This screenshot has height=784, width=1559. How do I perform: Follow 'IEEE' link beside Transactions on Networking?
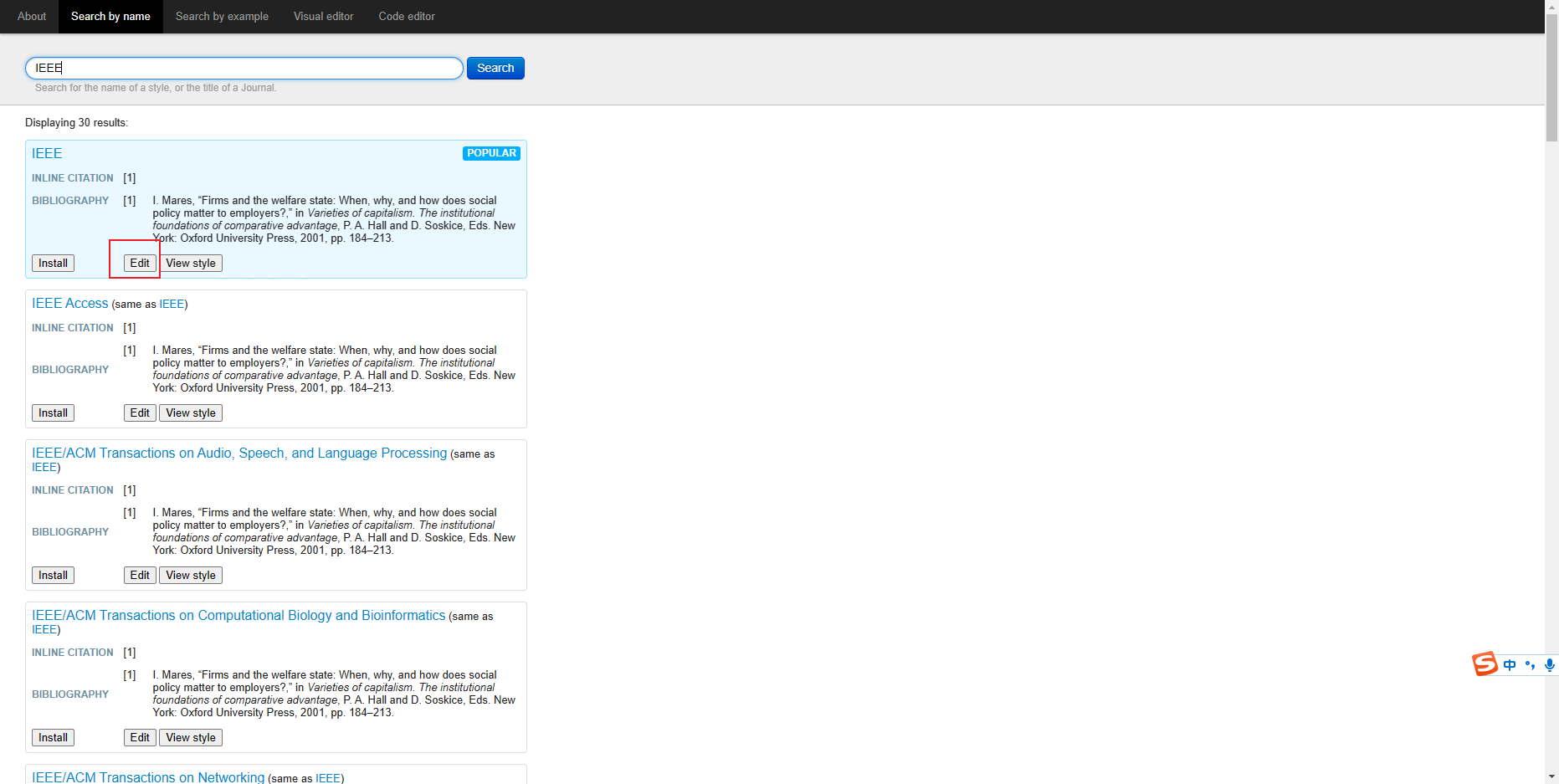[x=328, y=778]
